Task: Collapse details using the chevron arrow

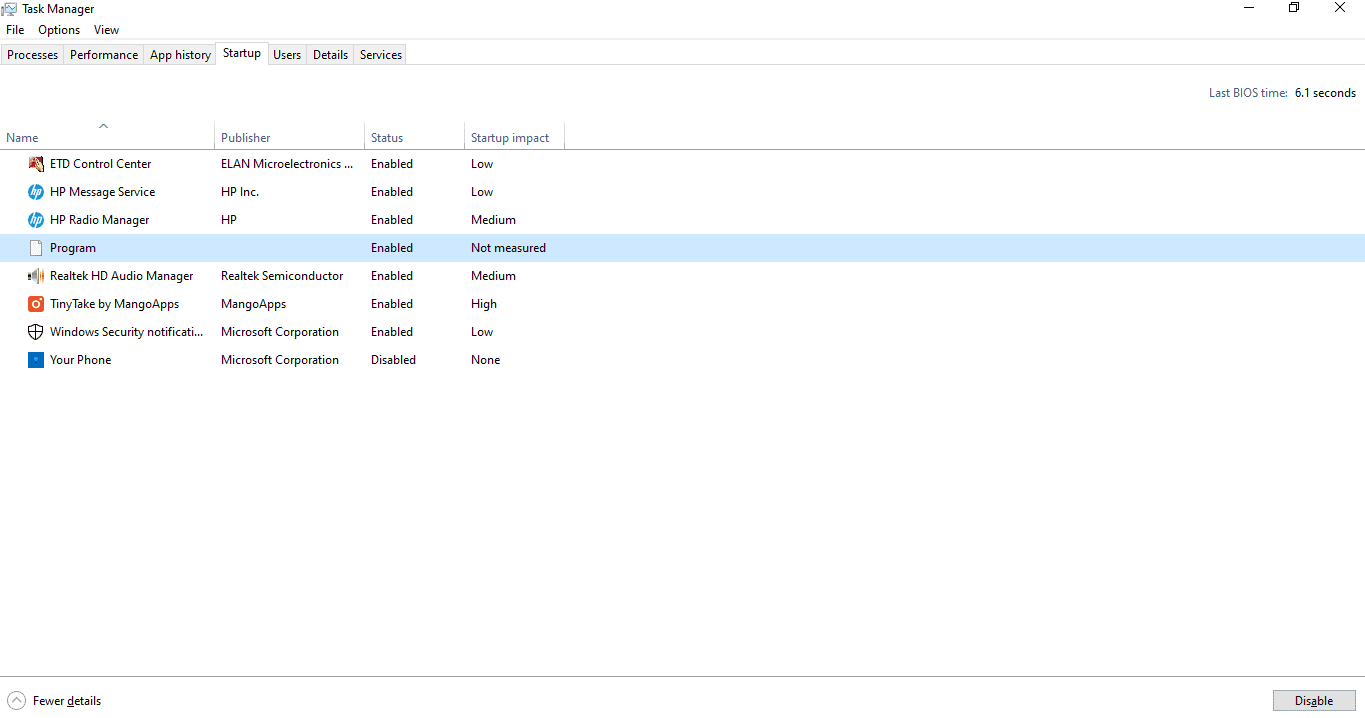Action: pyautogui.click(x=15, y=700)
